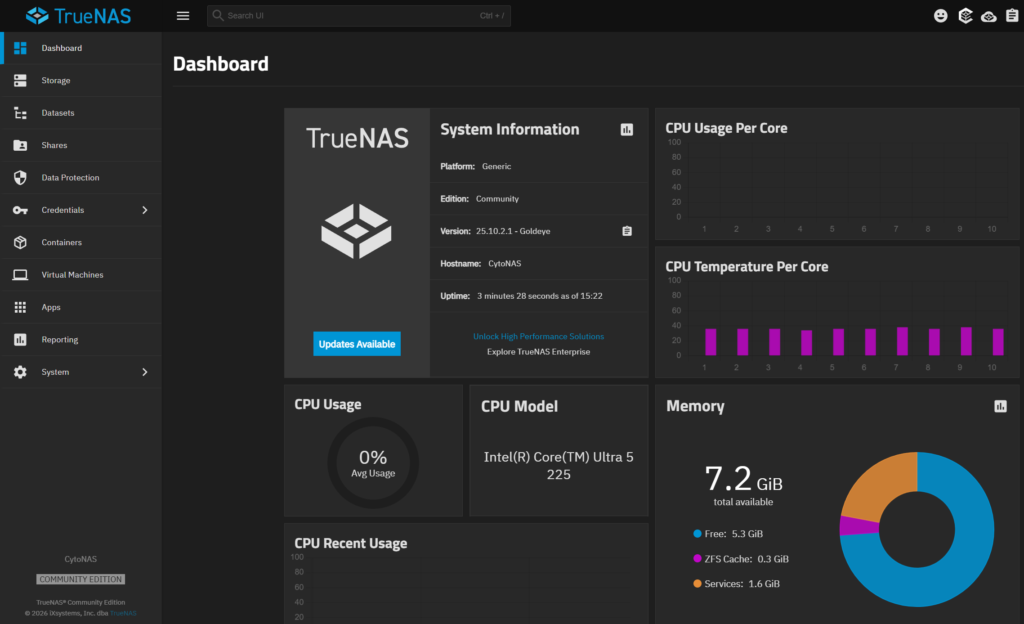Click the Virtual Machines laptop icon
Image resolution: width=1024 pixels, height=624 pixels.
(20, 275)
